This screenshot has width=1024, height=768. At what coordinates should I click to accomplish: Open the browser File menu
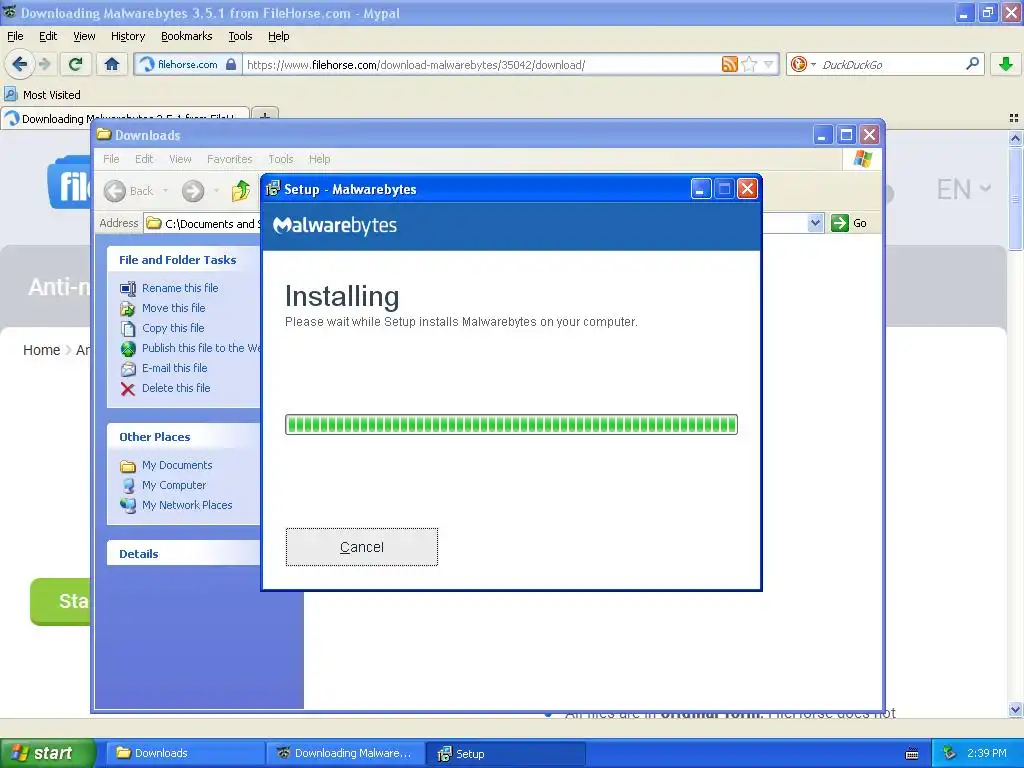coord(15,36)
